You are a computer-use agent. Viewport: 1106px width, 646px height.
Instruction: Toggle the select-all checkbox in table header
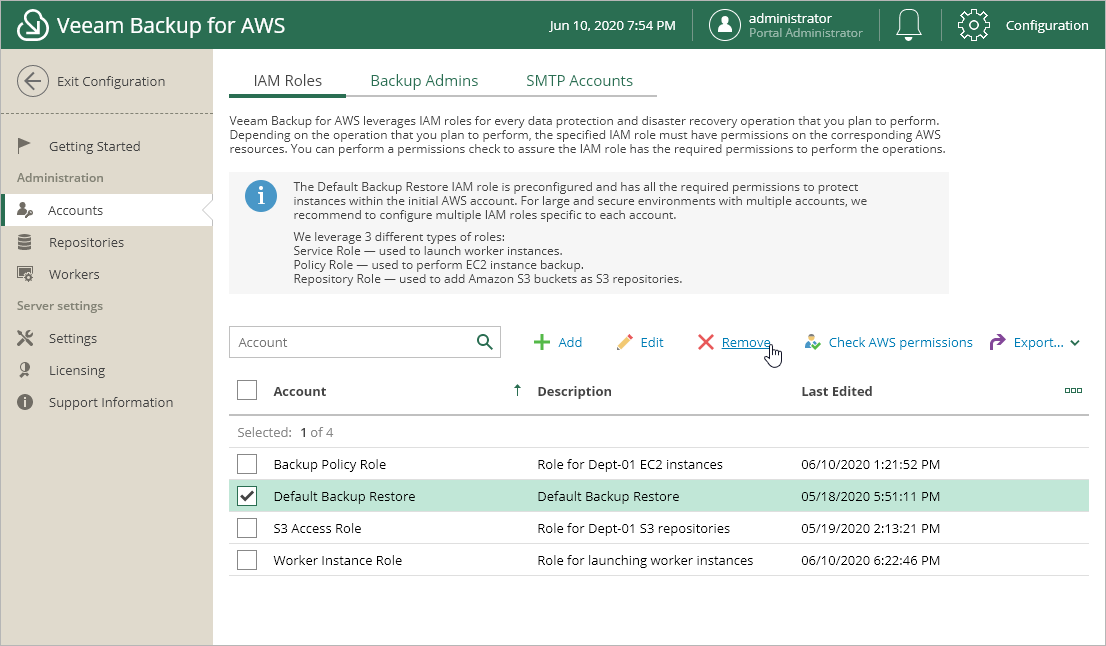247,390
